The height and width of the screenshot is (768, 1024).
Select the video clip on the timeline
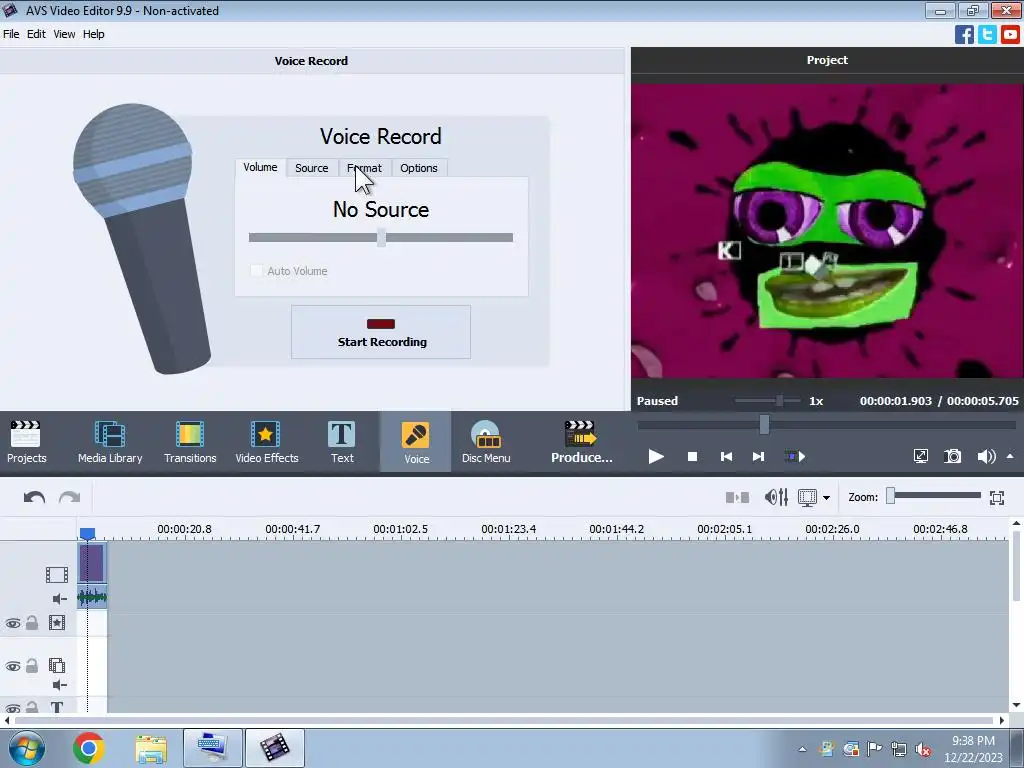(91, 563)
